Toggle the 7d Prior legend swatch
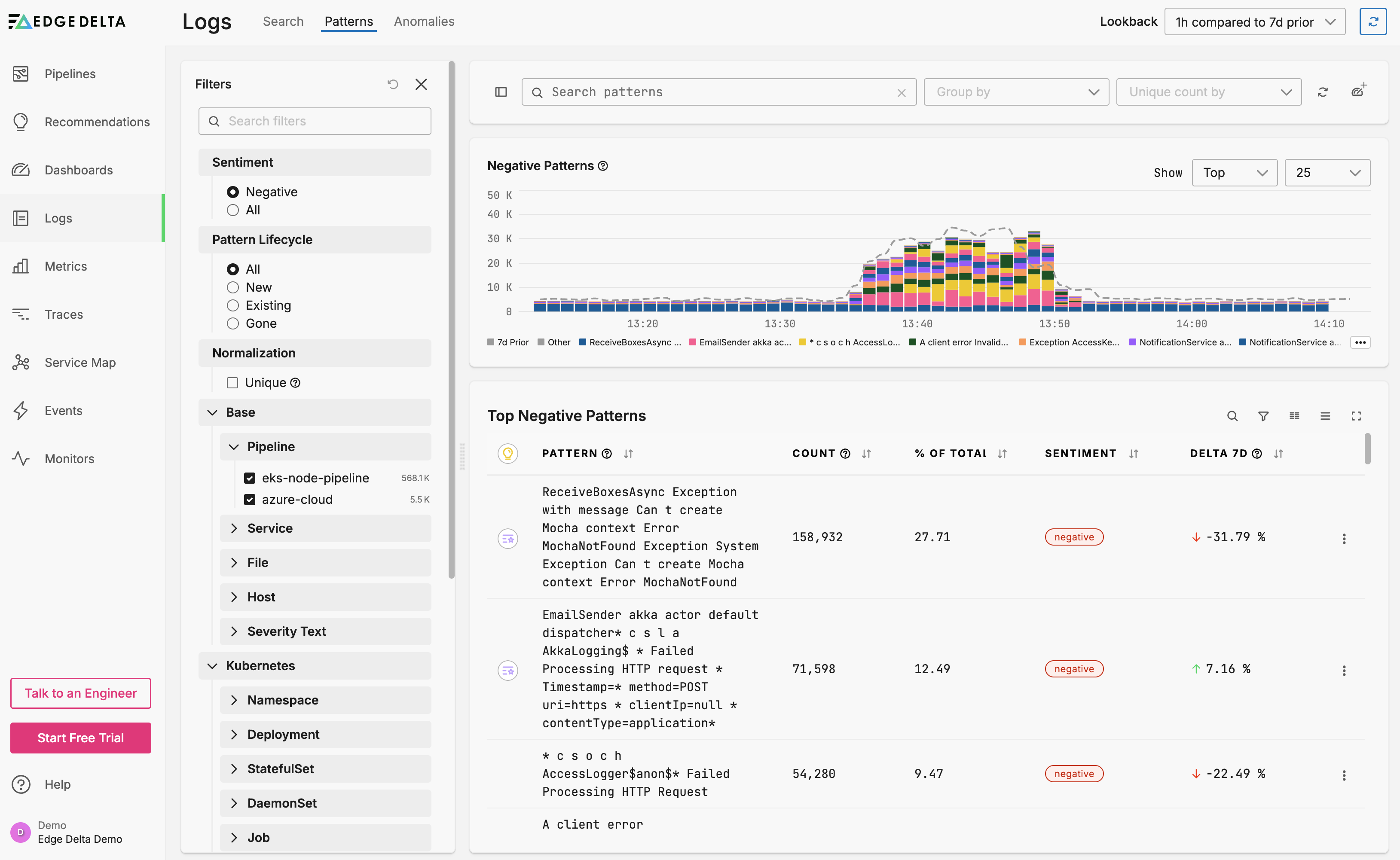 pos(490,342)
